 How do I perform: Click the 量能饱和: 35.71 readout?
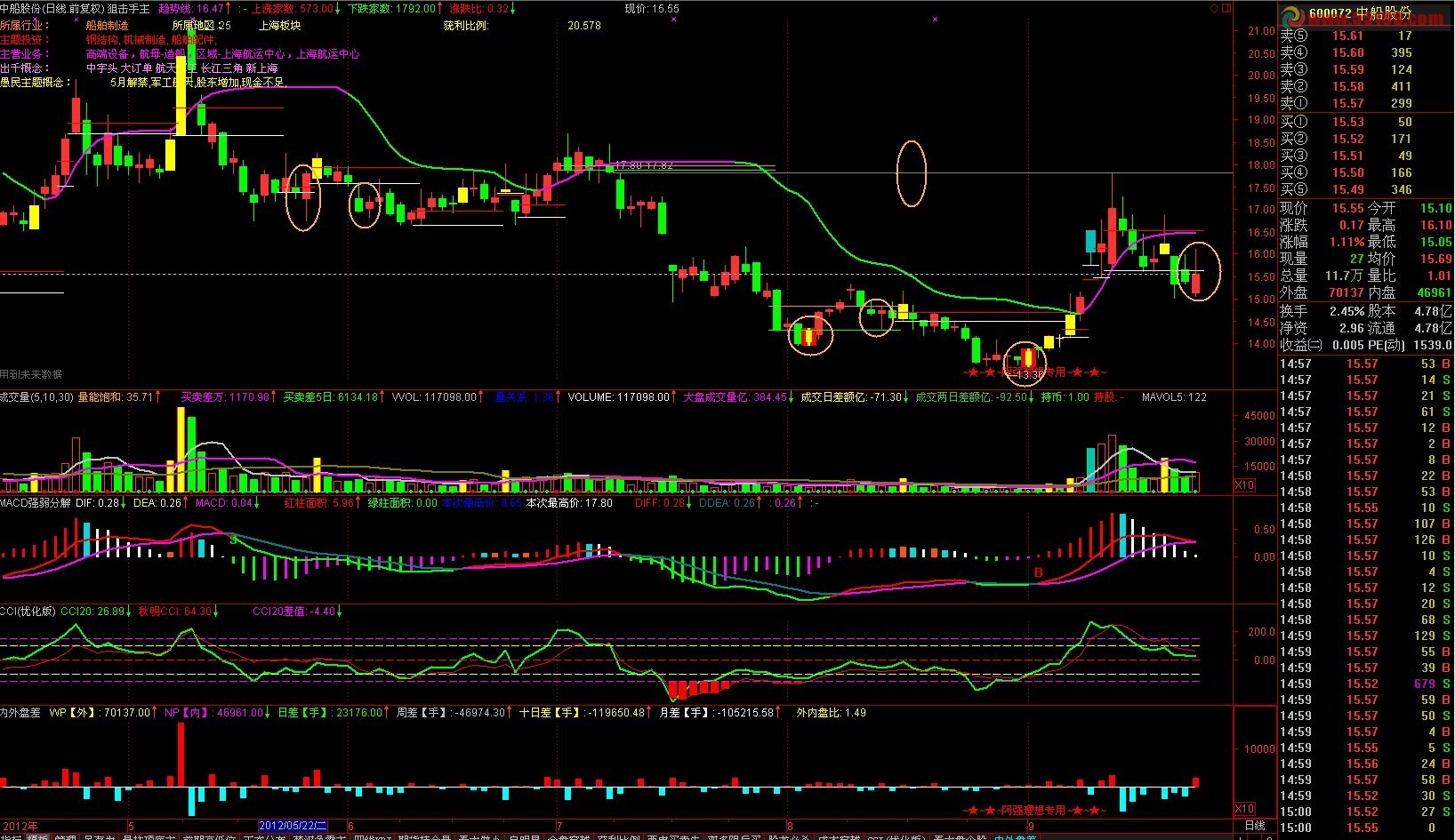119,397
